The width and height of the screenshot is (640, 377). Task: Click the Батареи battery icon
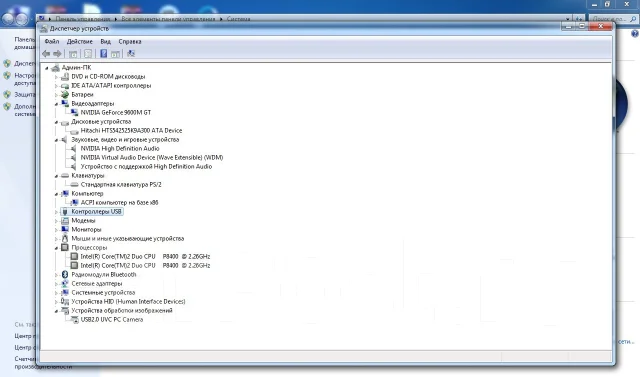point(65,95)
